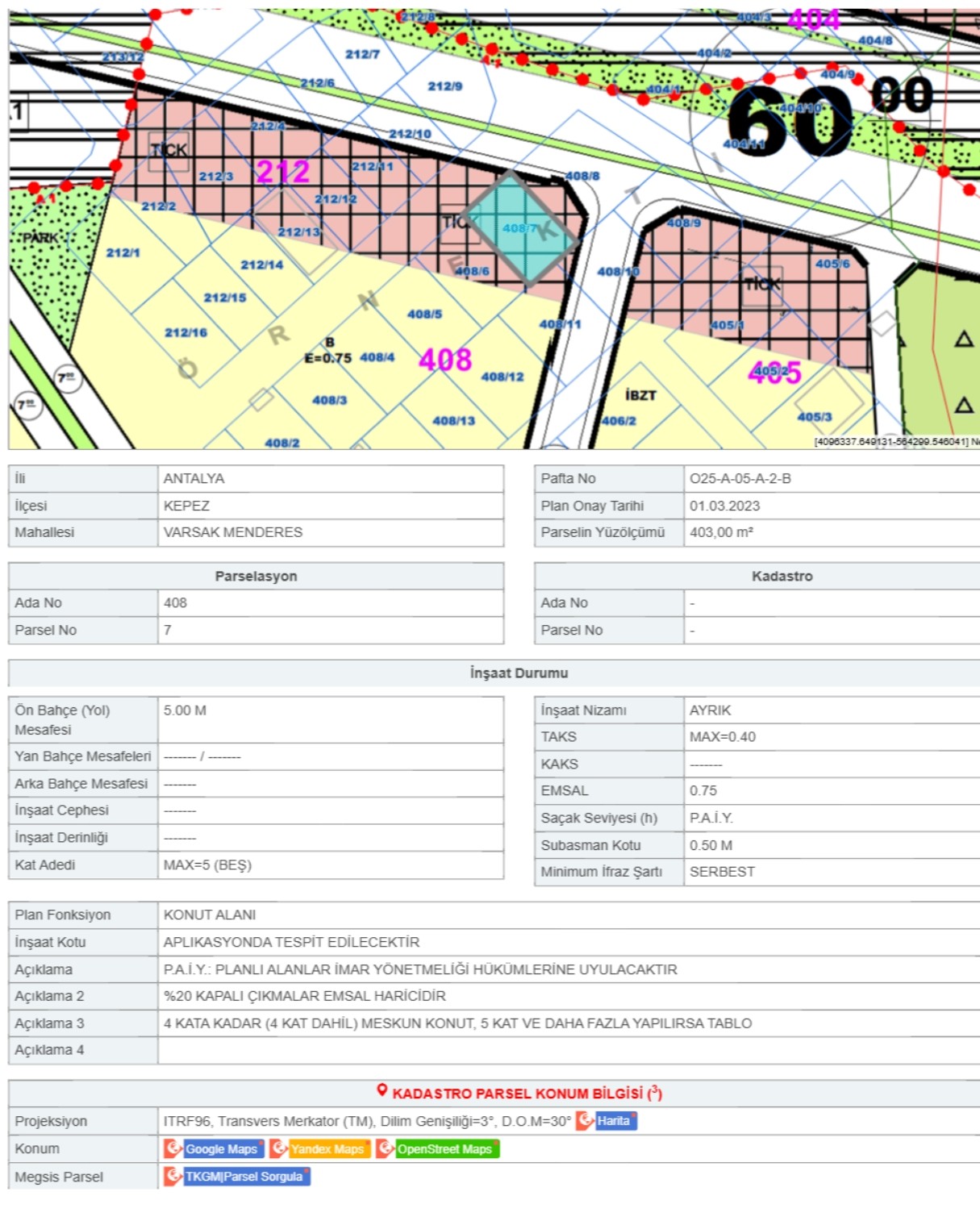Click the location pin in KADASTRO PARSEL header

[x=382, y=1093]
